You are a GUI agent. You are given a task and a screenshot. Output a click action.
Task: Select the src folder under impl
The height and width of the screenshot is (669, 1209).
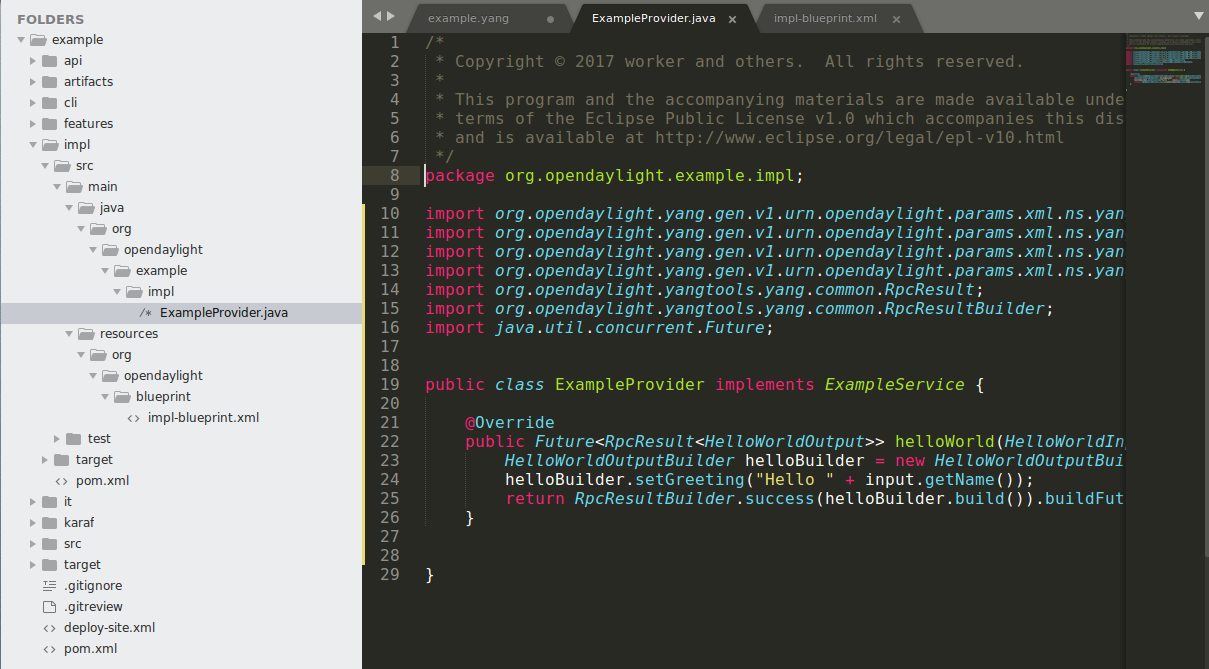coord(84,166)
